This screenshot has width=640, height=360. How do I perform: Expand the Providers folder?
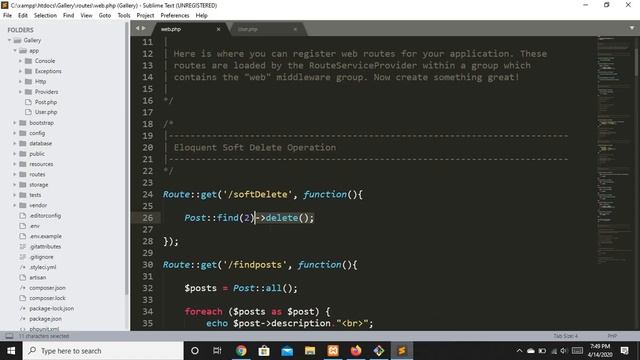tap(20, 92)
